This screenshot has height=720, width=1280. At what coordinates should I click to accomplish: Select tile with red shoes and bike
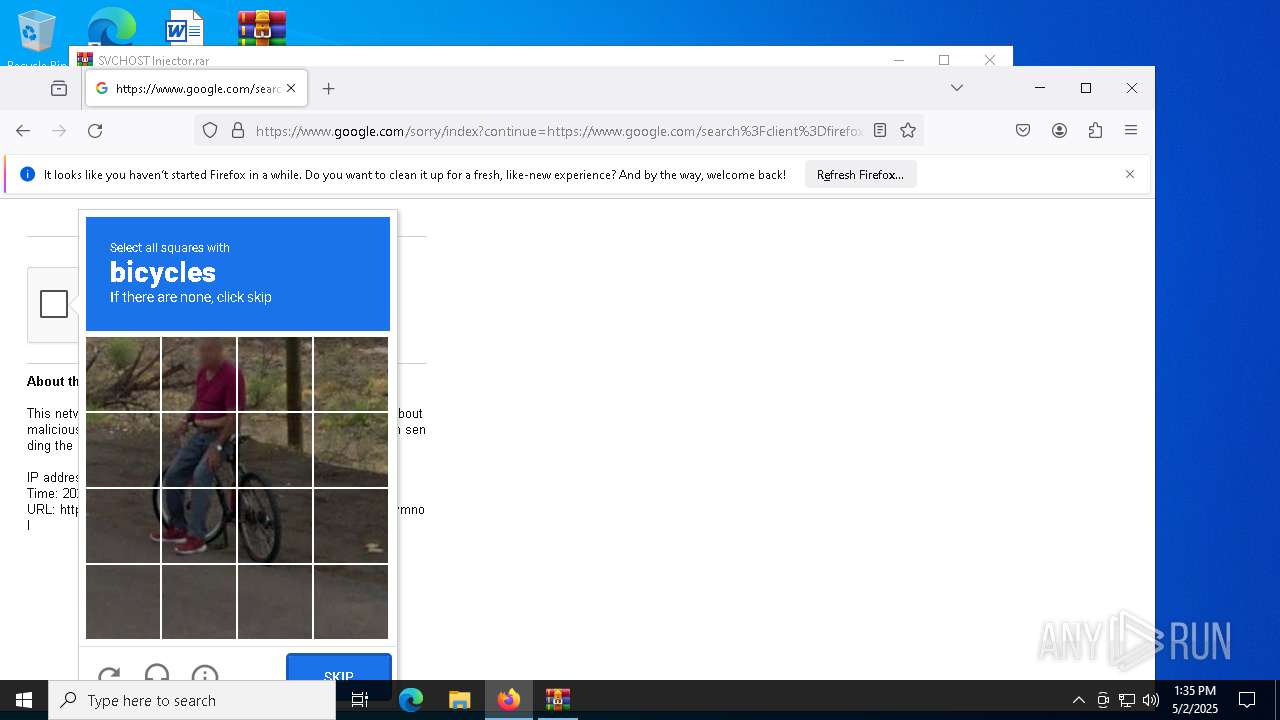199,526
